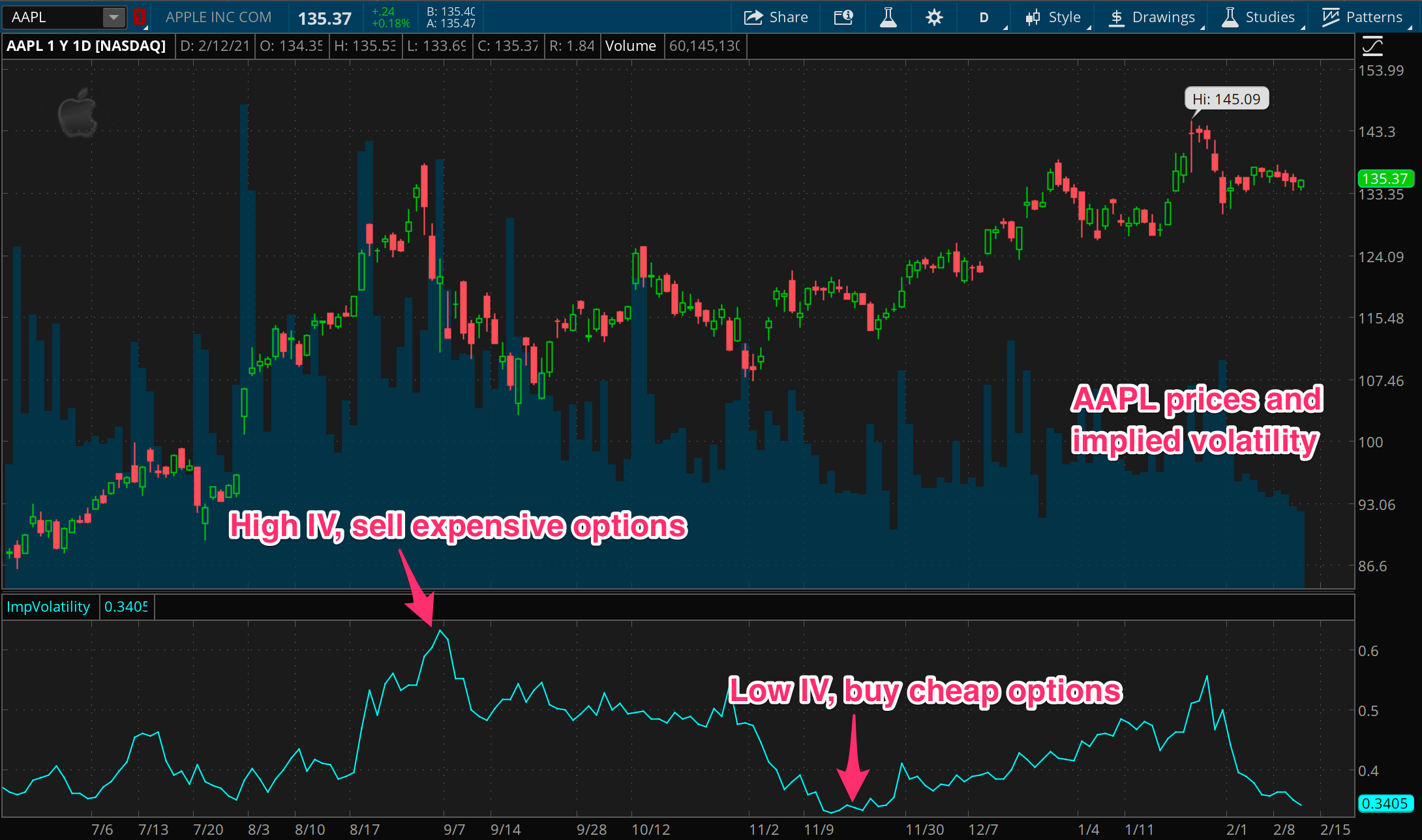
Task: Click the High price readout H: 135.53
Action: click(365, 46)
